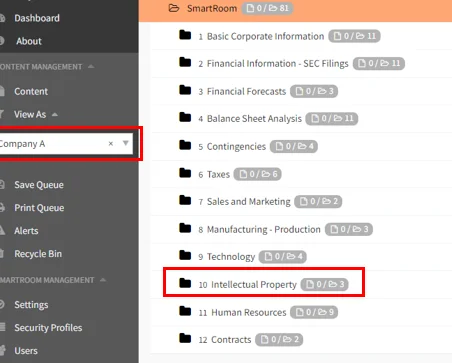
Task: Click the Intellectual Property folder icon
Action: coord(185,283)
